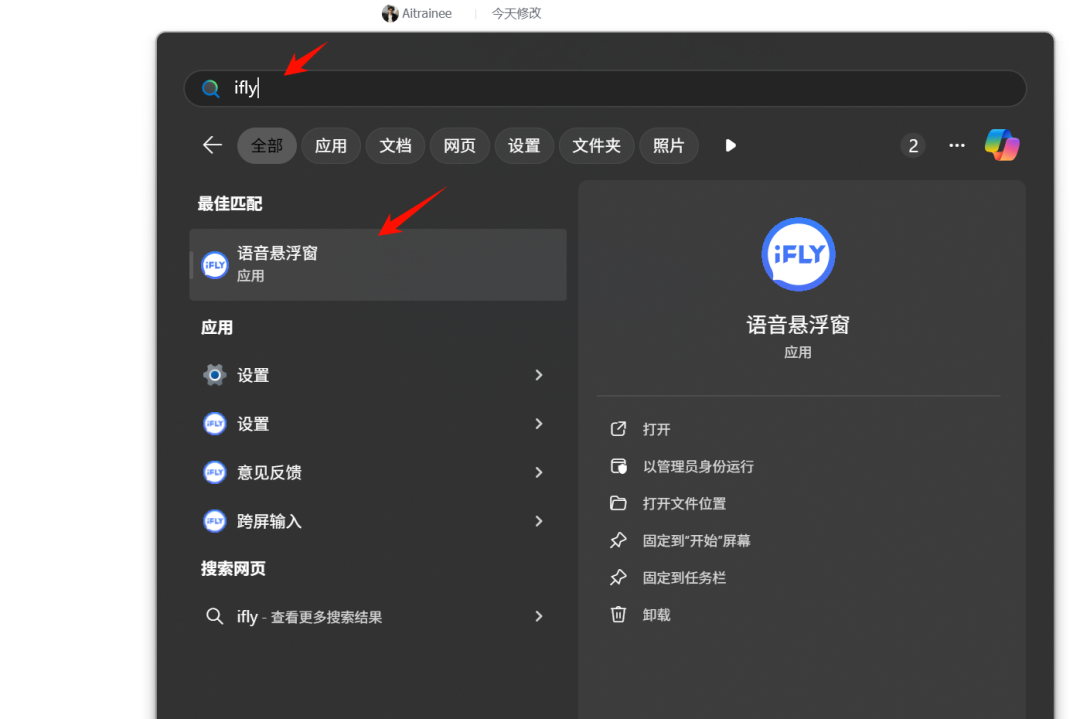Click 打开 to launch the app
The width and height of the screenshot is (1080, 719).
coord(656,430)
